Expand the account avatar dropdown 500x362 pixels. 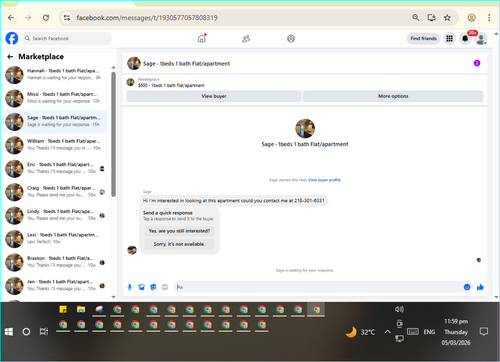click(x=481, y=39)
